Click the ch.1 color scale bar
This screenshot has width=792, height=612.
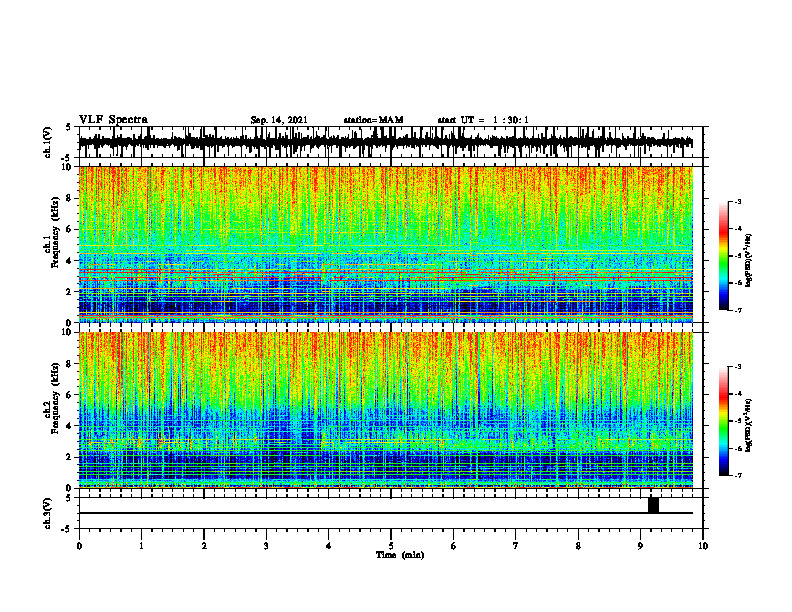click(x=723, y=255)
